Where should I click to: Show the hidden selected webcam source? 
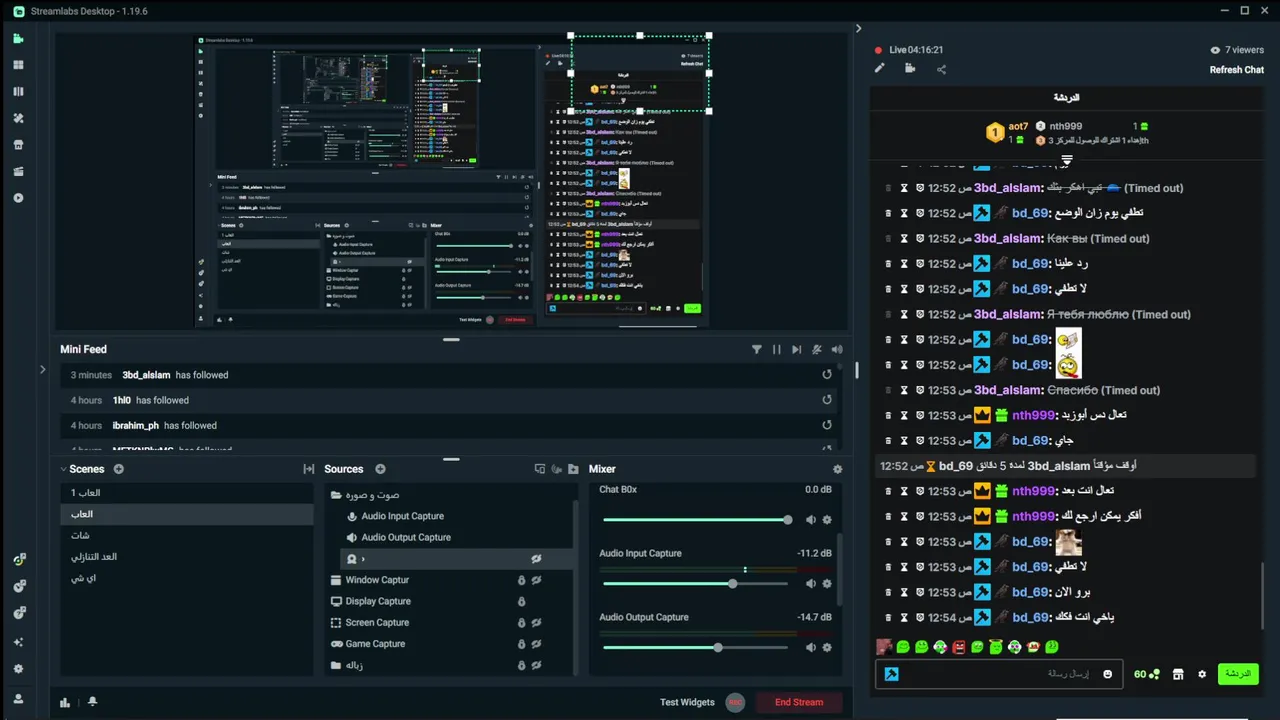point(537,559)
